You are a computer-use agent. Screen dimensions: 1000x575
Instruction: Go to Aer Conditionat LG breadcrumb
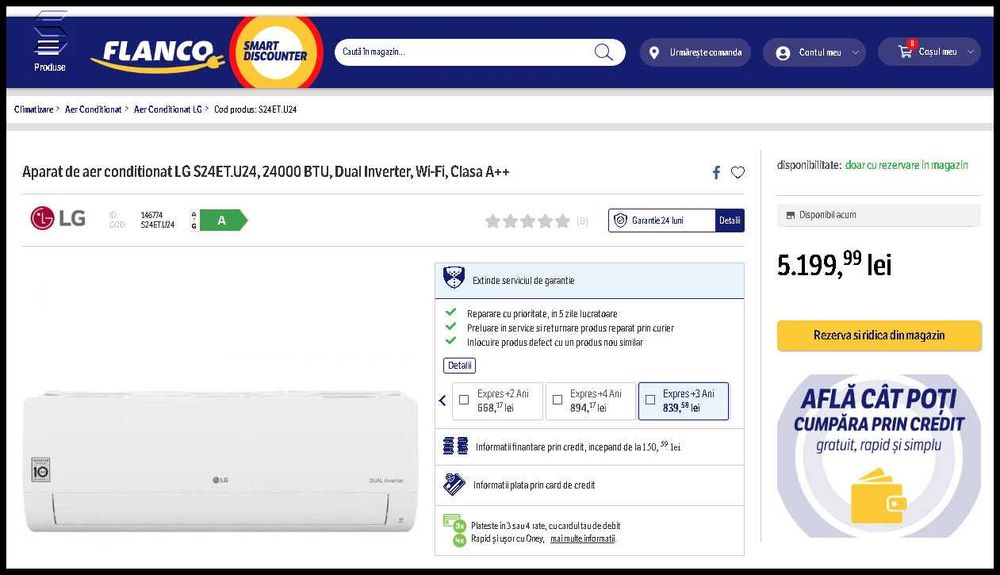168,110
